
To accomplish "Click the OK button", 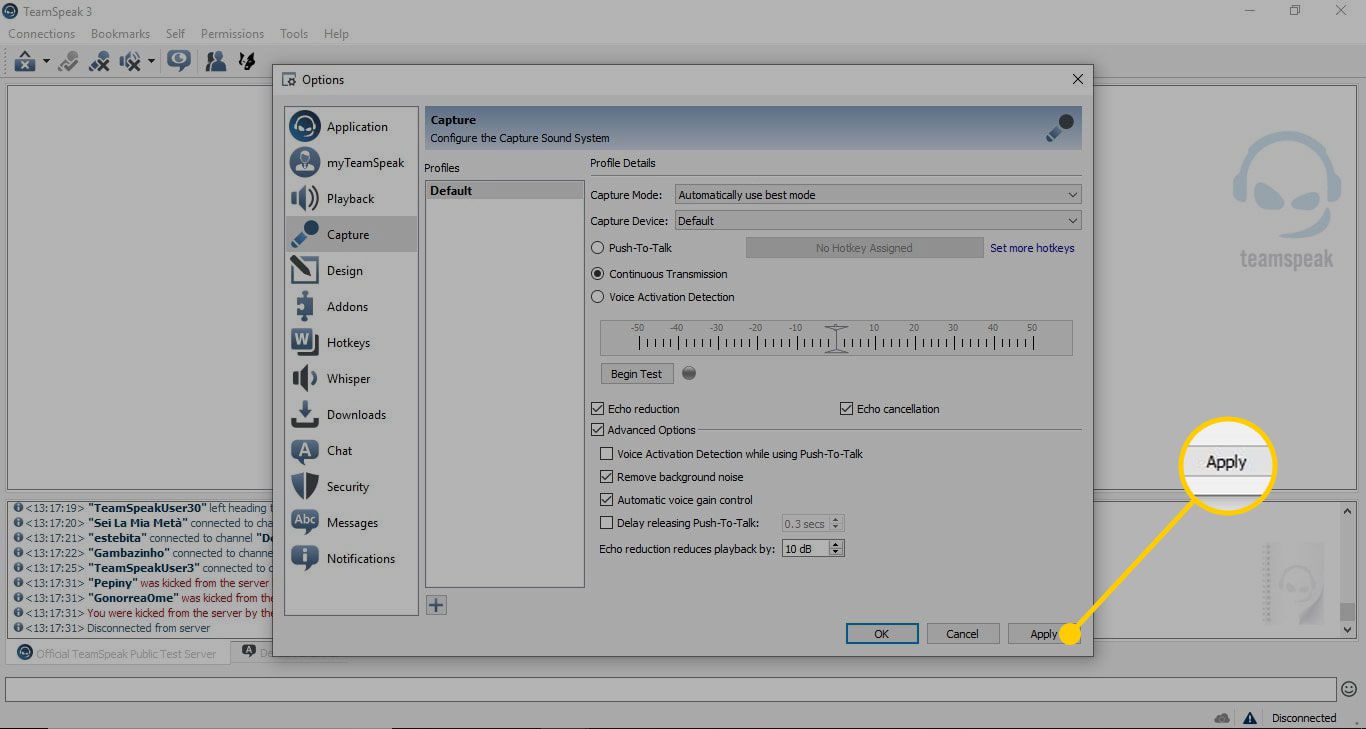I will (x=882, y=634).
